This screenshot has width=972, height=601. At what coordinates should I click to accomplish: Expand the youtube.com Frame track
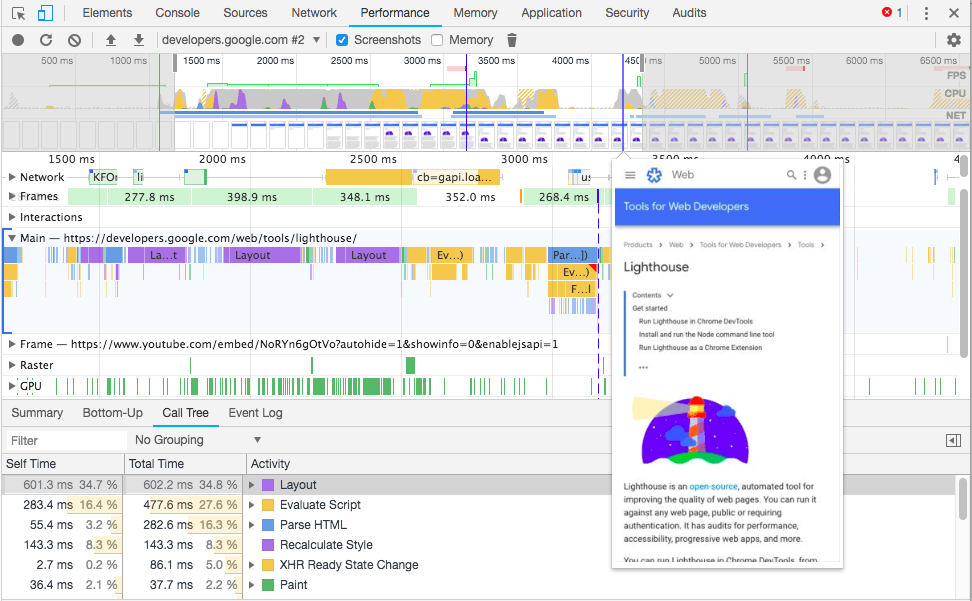(12, 344)
